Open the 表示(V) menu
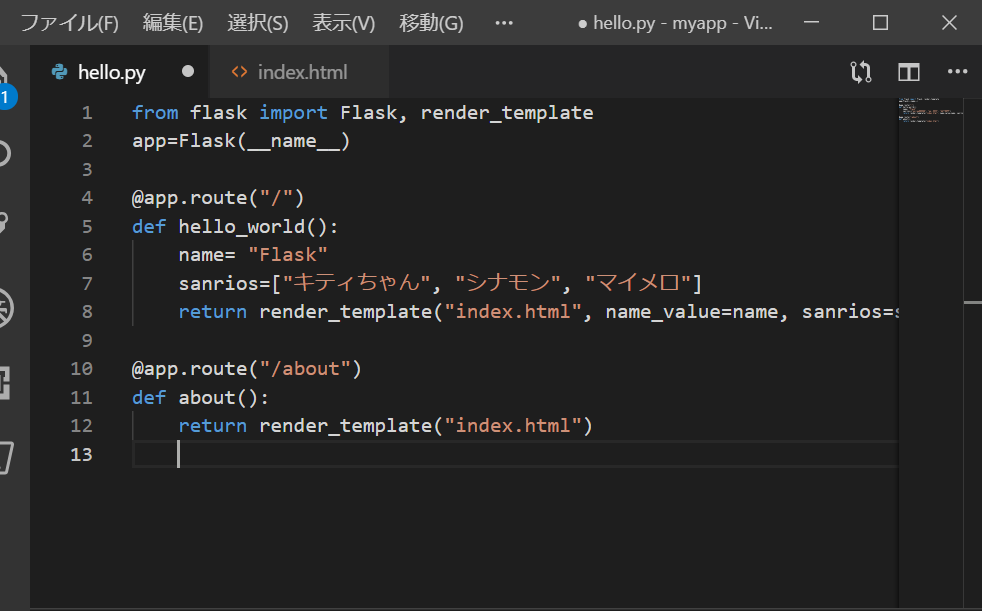982x611 pixels. pos(343,23)
